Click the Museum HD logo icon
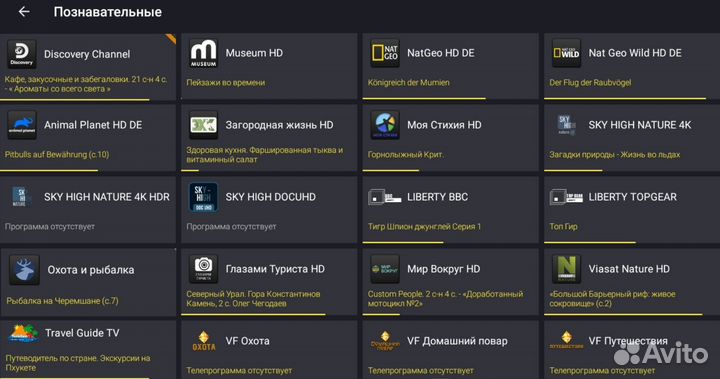 tap(203, 53)
